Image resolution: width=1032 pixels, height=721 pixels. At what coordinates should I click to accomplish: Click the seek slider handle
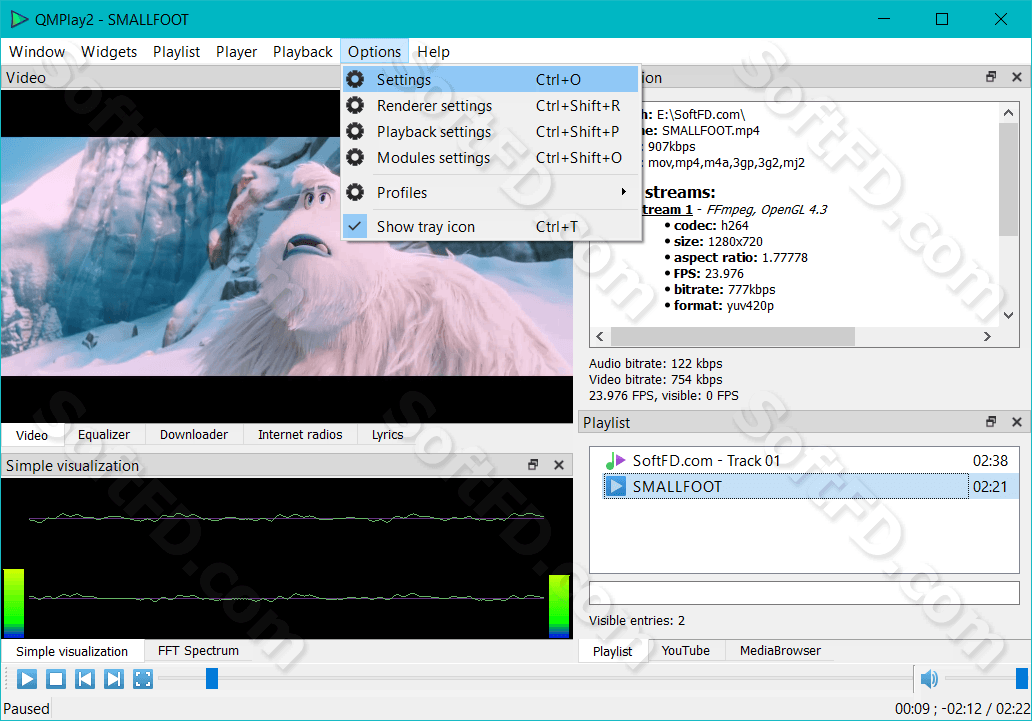tap(212, 678)
